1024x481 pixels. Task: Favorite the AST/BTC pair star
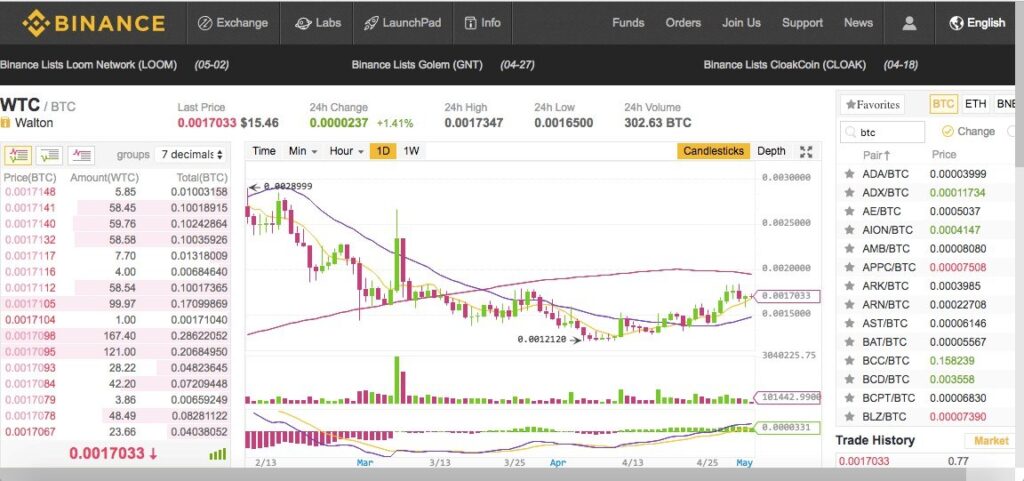pyautogui.click(x=849, y=323)
